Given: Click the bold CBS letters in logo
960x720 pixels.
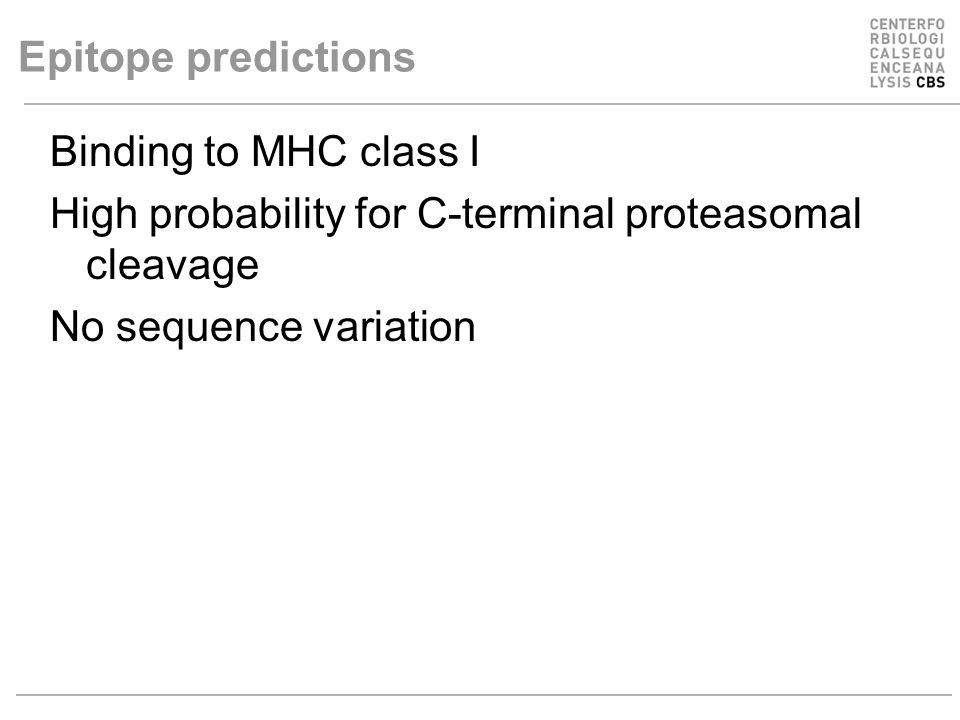Looking at the screenshot, I should [931, 82].
